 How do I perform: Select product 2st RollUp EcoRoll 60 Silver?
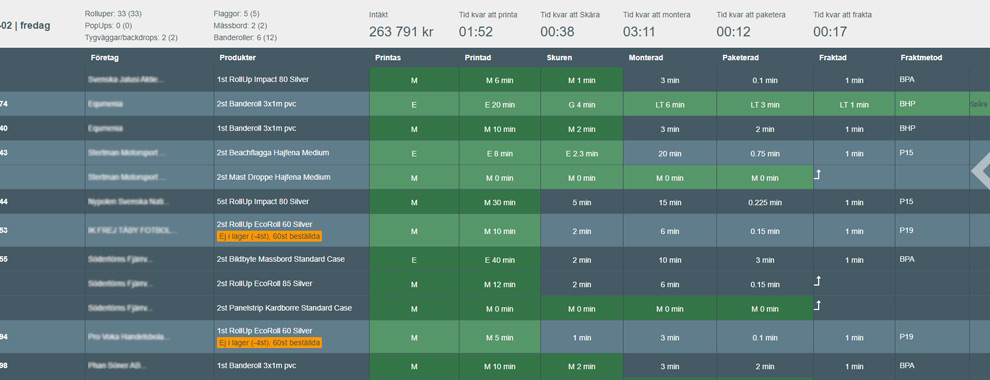tap(265, 224)
